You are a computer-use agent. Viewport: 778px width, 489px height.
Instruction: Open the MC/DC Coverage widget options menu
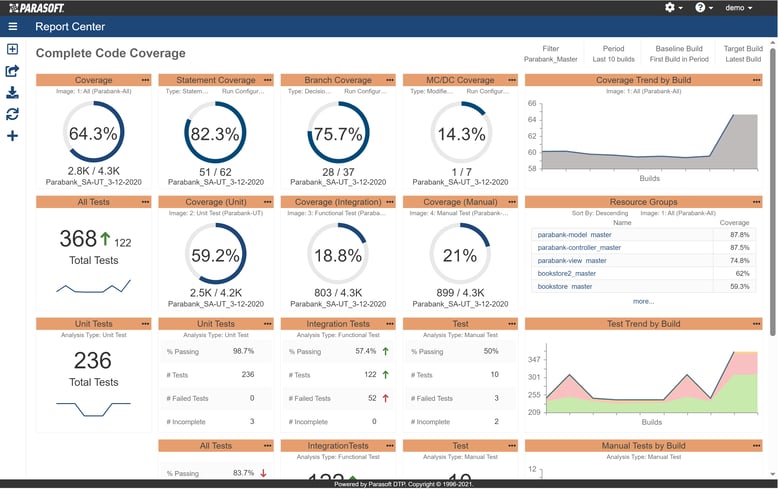pos(512,80)
